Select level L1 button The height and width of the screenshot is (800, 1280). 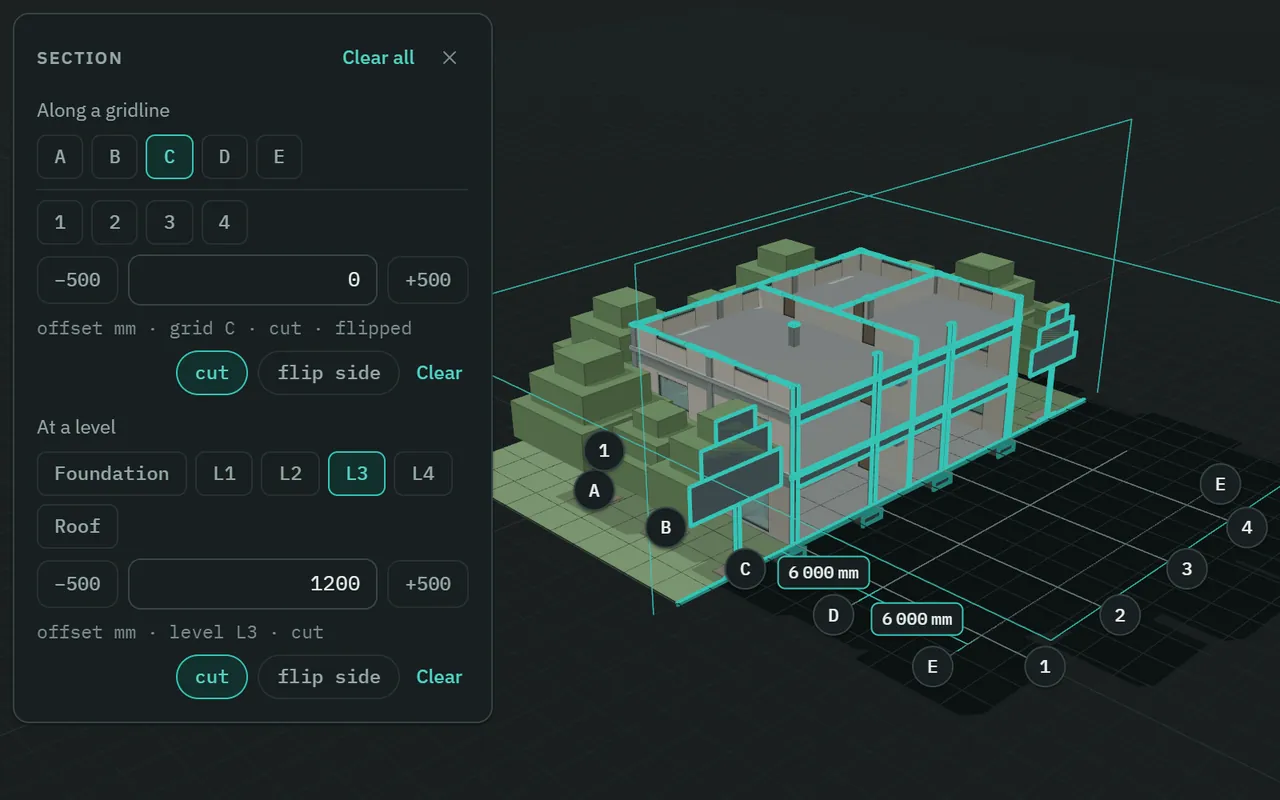click(224, 474)
